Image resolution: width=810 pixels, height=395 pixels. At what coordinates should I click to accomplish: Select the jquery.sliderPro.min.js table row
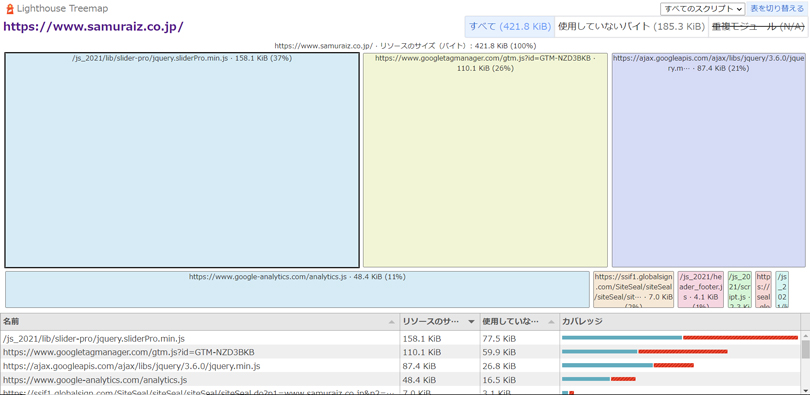coord(400,338)
